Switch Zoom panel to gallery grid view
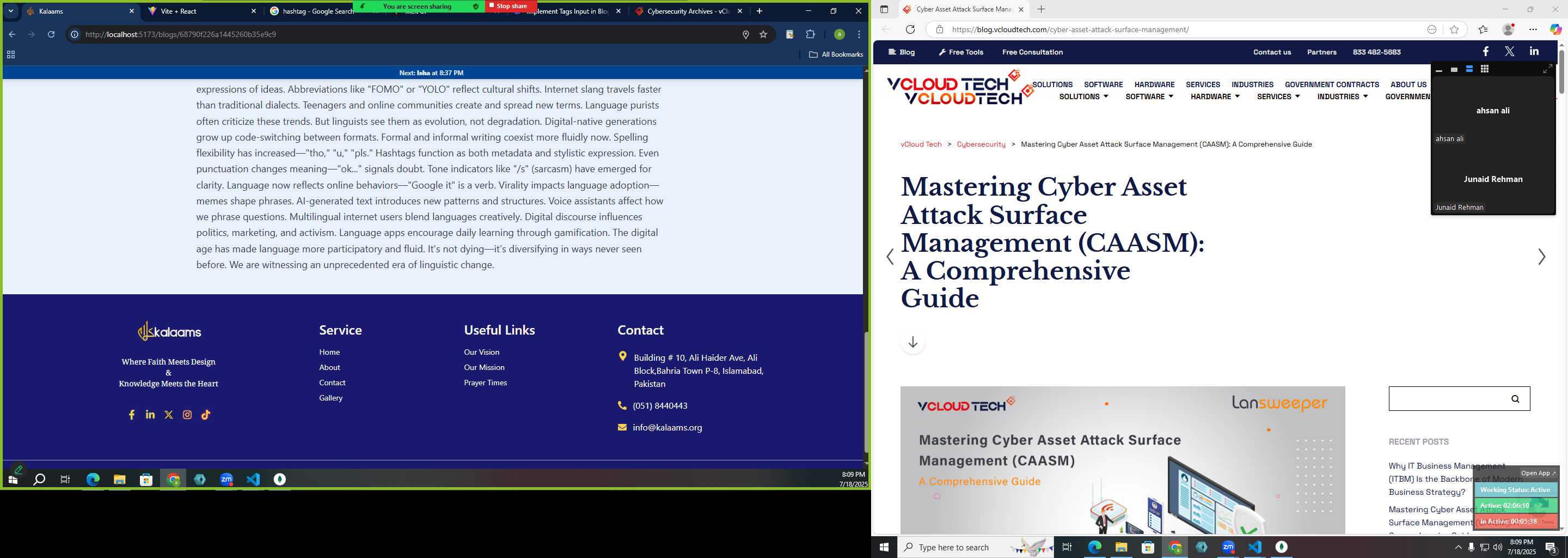The width and height of the screenshot is (1568, 558). pos(1485,69)
